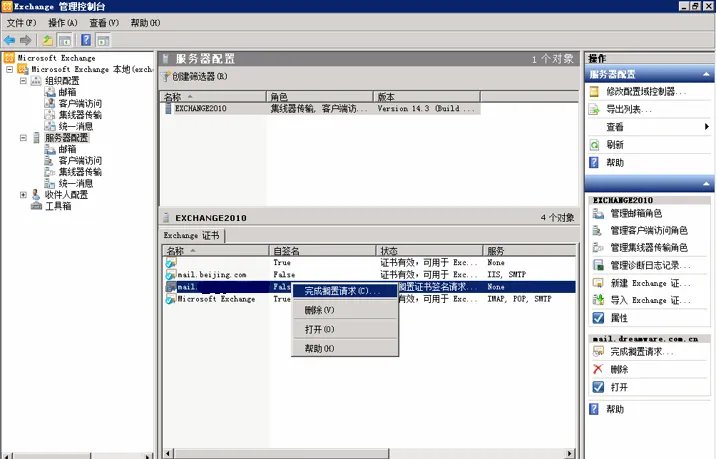Click 新建 Exchange 证书 action

pyautogui.click(x=650, y=283)
